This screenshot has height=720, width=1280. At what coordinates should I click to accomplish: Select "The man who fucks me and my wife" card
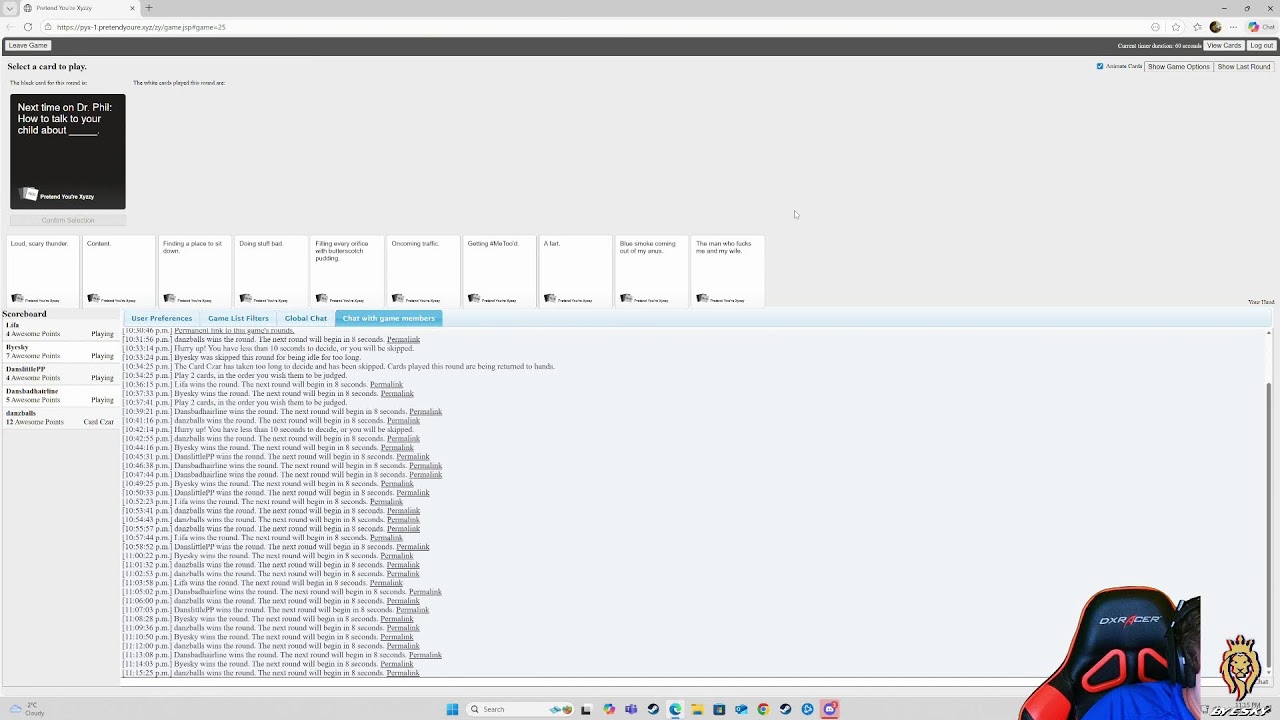click(727, 270)
